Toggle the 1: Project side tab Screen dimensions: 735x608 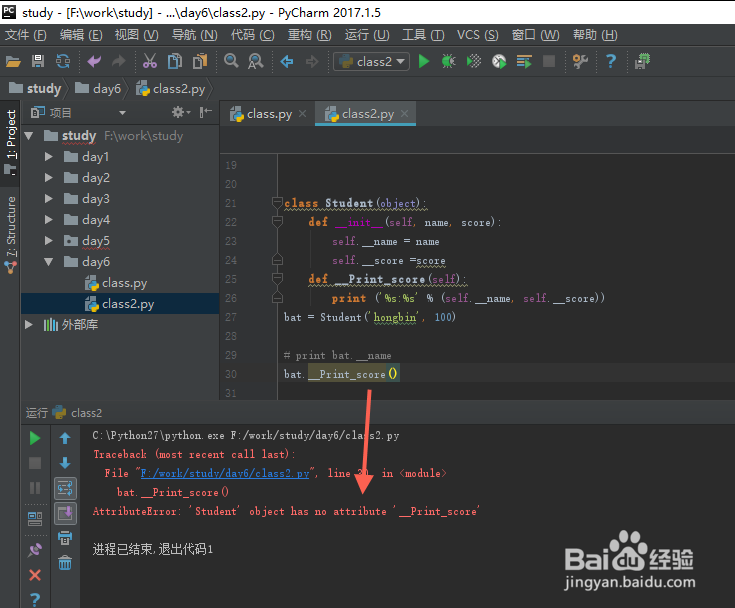[x=10, y=142]
